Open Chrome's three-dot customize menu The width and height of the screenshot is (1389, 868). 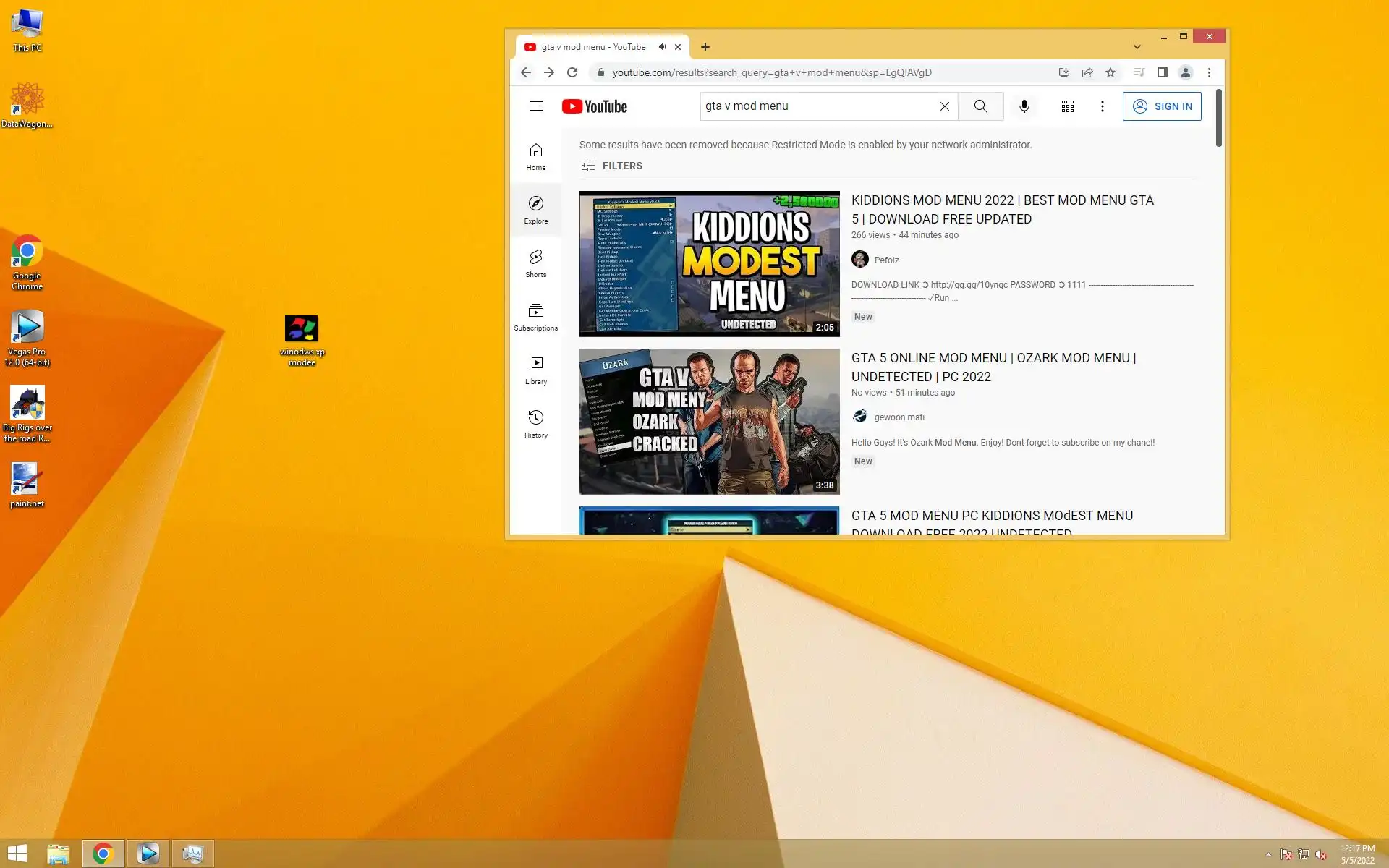point(1209,72)
